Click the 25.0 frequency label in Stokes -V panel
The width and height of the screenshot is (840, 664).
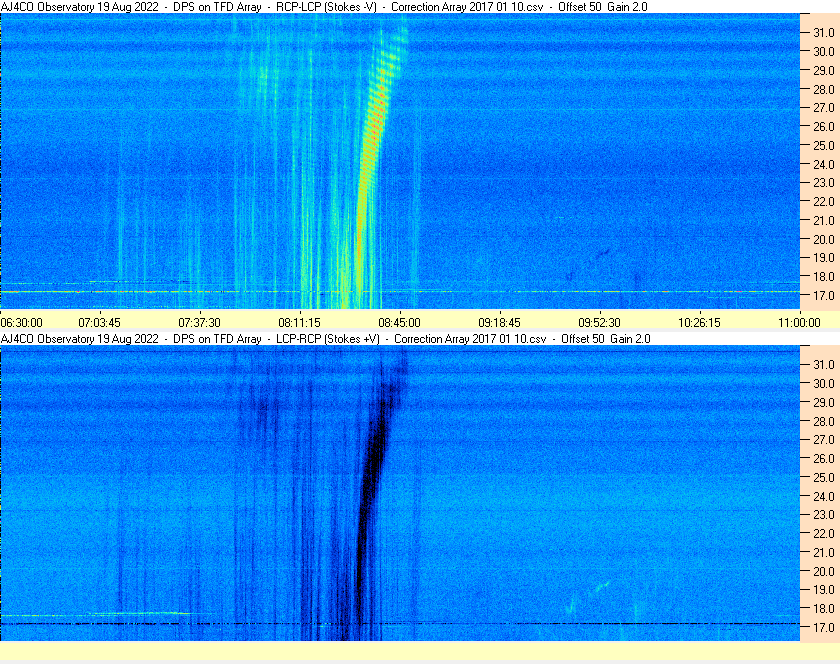coord(824,145)
